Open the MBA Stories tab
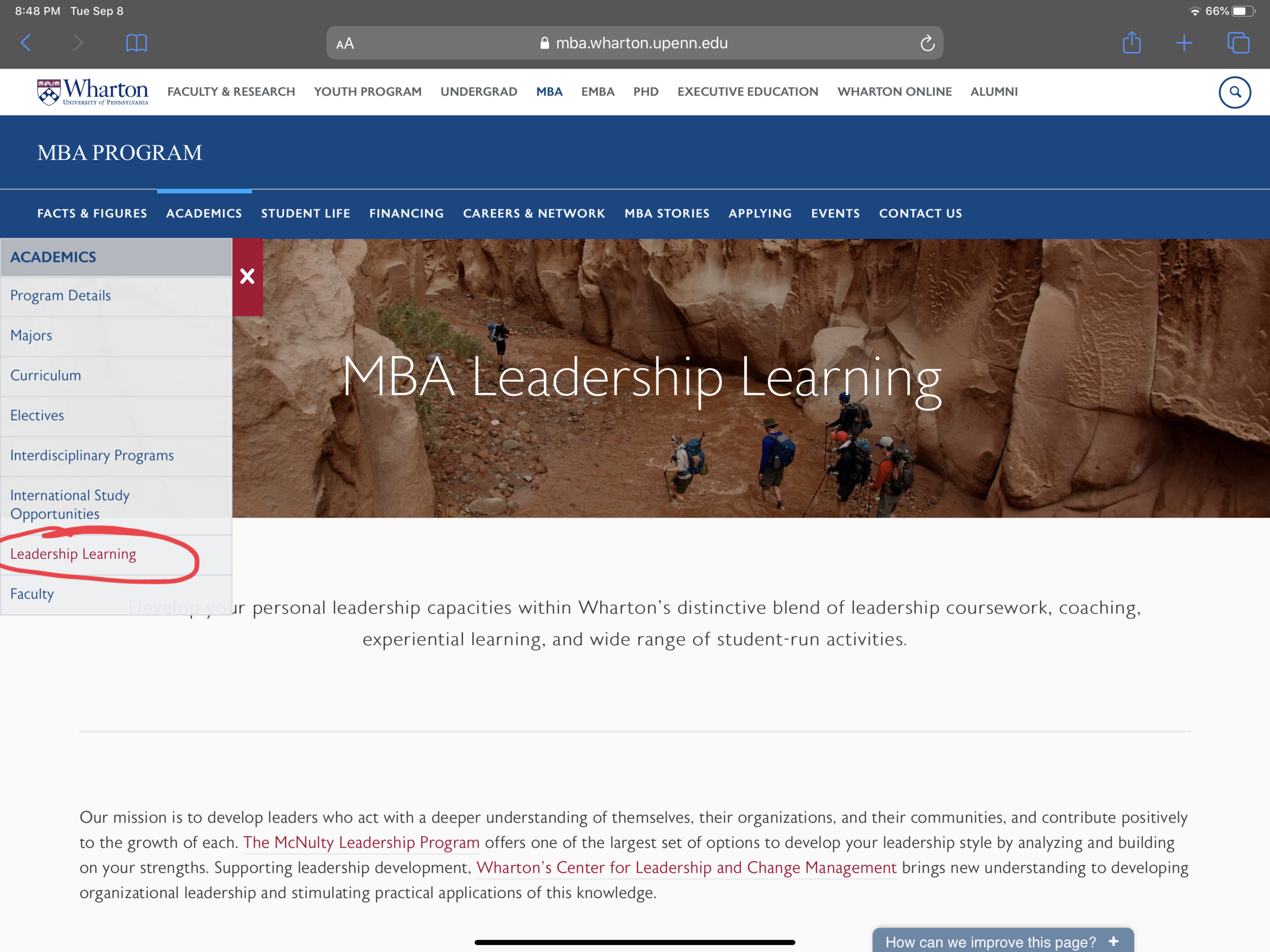The height and width of the screenshot is (952, 1270). 666,213
